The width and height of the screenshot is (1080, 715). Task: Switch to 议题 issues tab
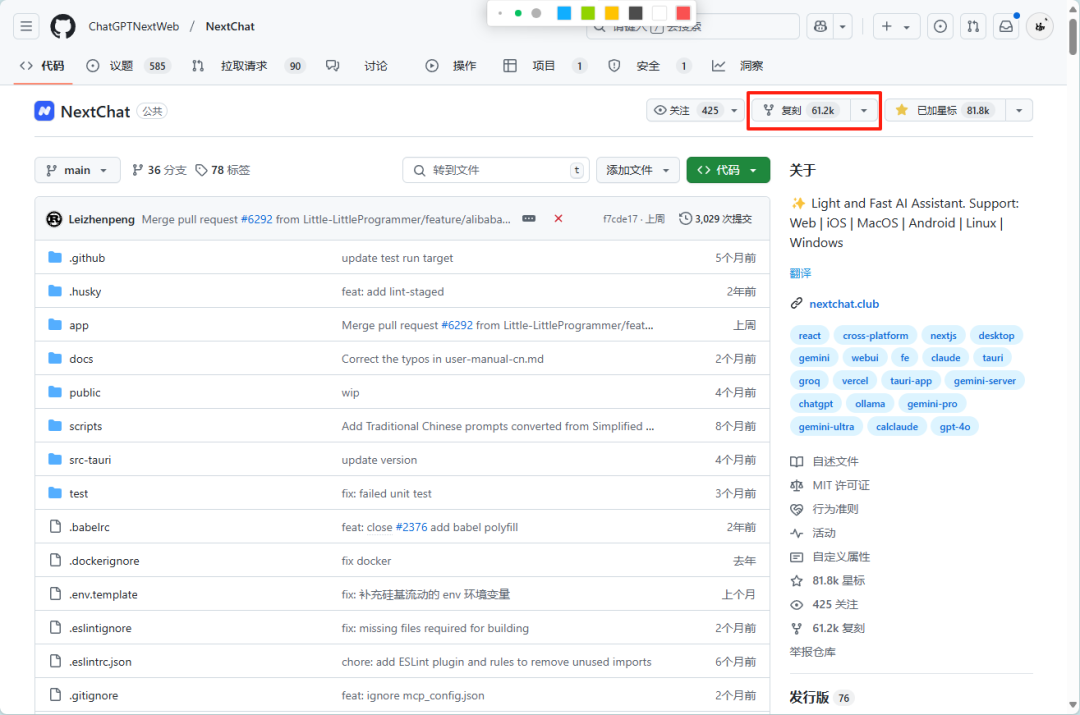tap(128, 65)
